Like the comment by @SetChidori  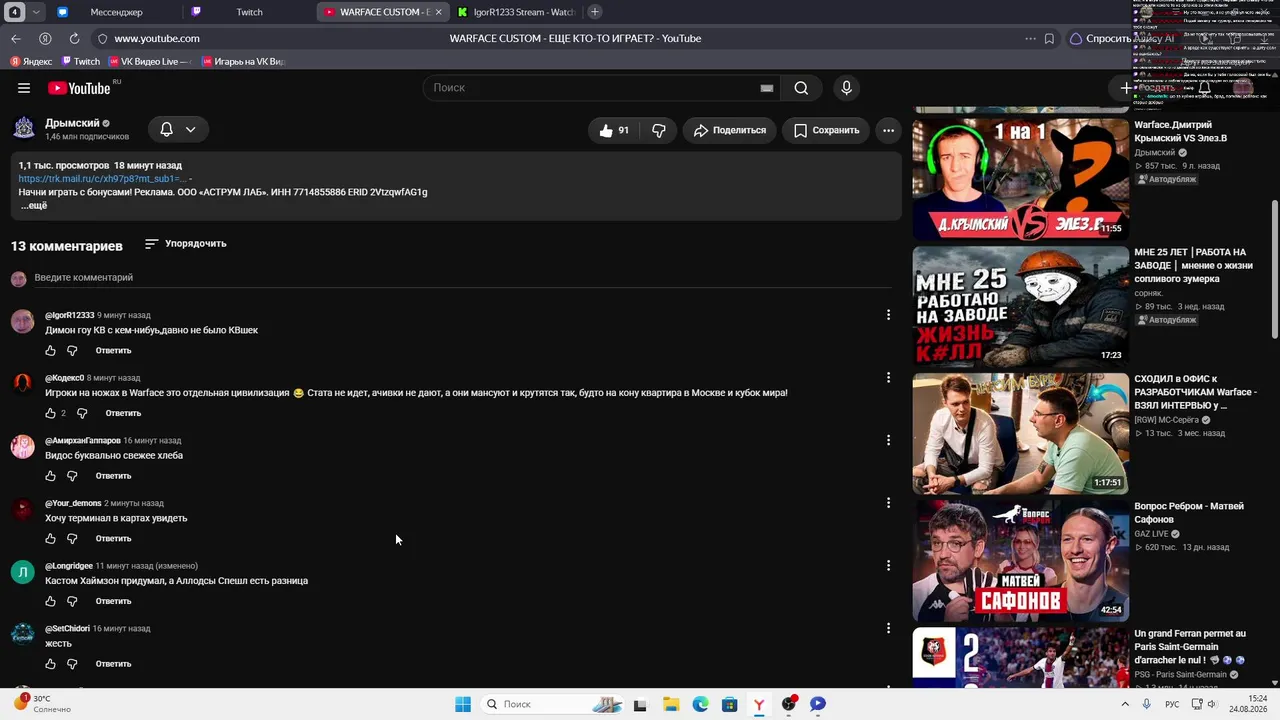(x=50, y=664)
